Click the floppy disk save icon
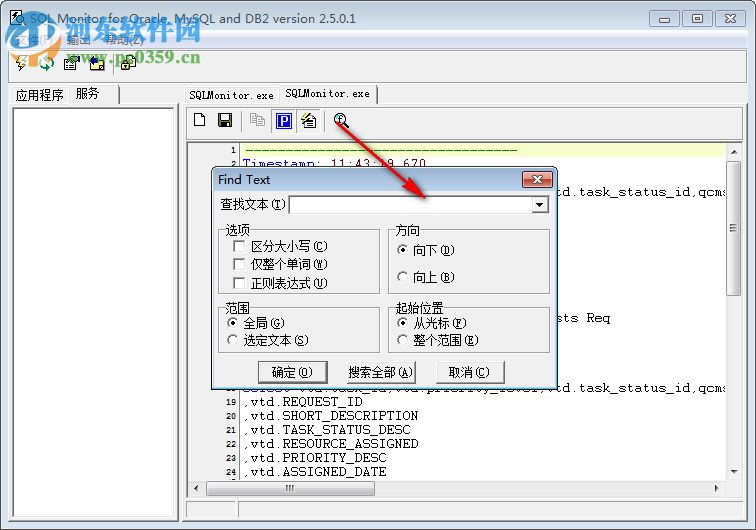The width and height of the screenshot is (756, 530). (225, 120)
